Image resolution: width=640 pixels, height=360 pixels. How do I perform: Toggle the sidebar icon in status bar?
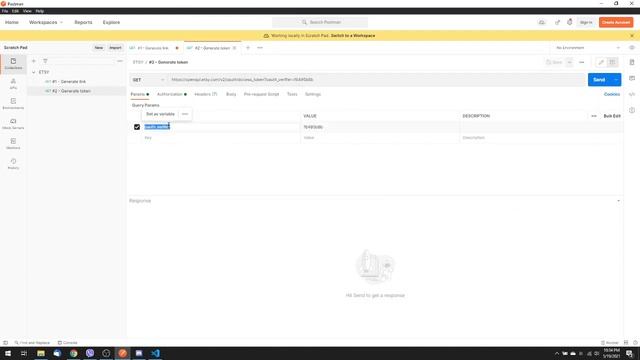[x=5, y=343]
